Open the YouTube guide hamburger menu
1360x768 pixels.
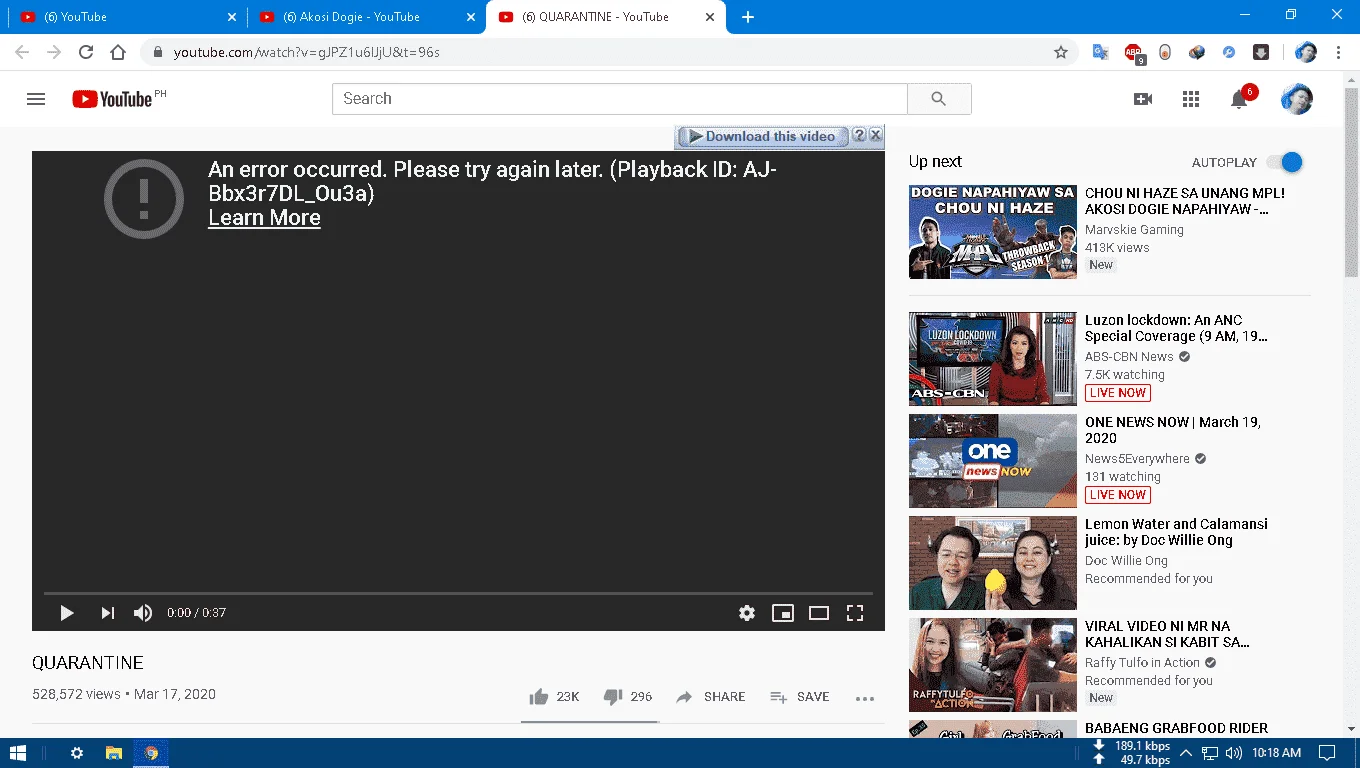click(36, 99)
